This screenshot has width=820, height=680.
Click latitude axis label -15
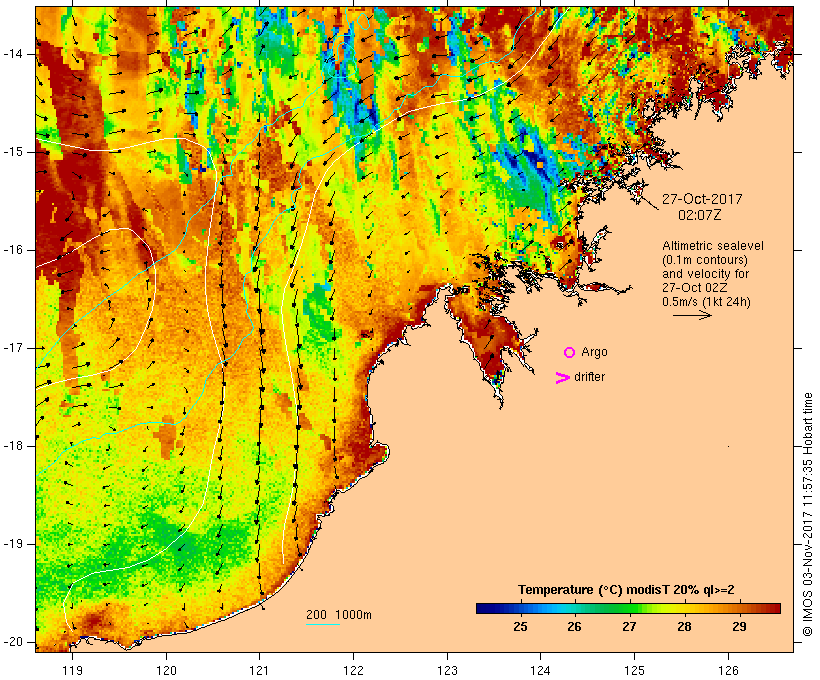13,152
